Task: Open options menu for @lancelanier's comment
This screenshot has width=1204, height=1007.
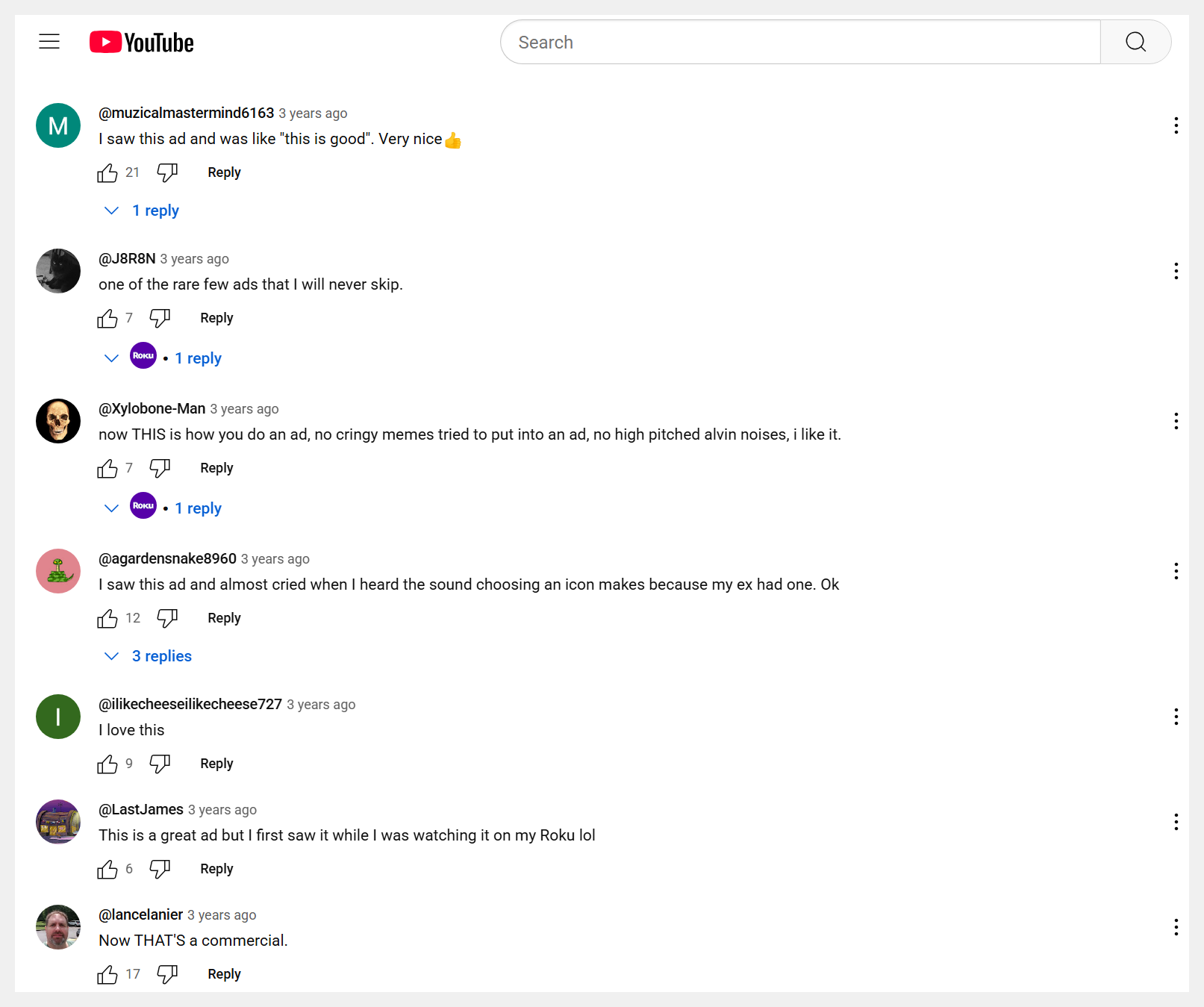Action: click(1176, 927)
